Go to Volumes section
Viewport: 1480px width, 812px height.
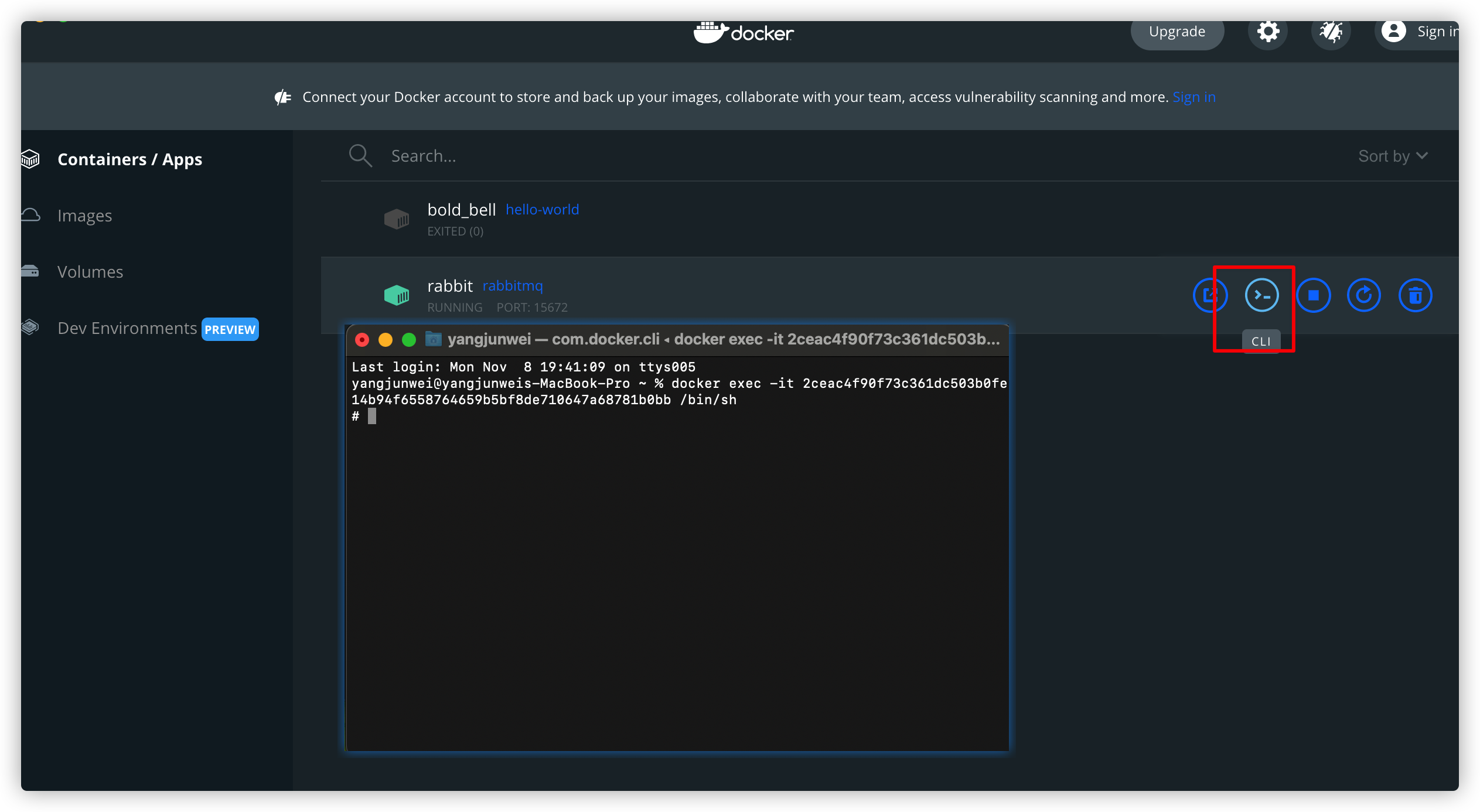tap(90, 272)
